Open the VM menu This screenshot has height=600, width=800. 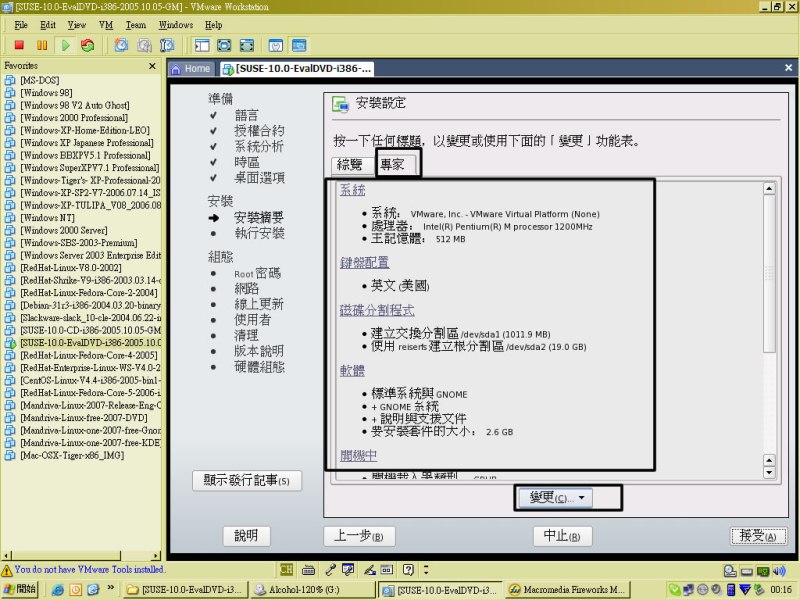106,24
